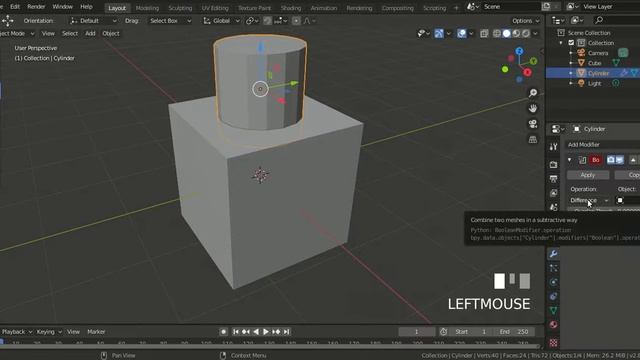Click the outliner search field
The height and width of the screenshot is (360, 640).
click(616, 20)
